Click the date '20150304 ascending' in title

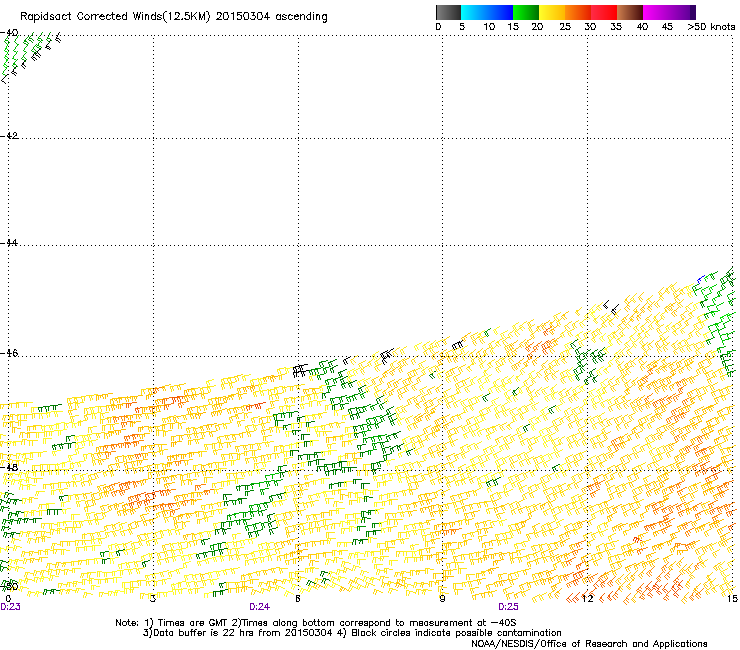point(271,17)
